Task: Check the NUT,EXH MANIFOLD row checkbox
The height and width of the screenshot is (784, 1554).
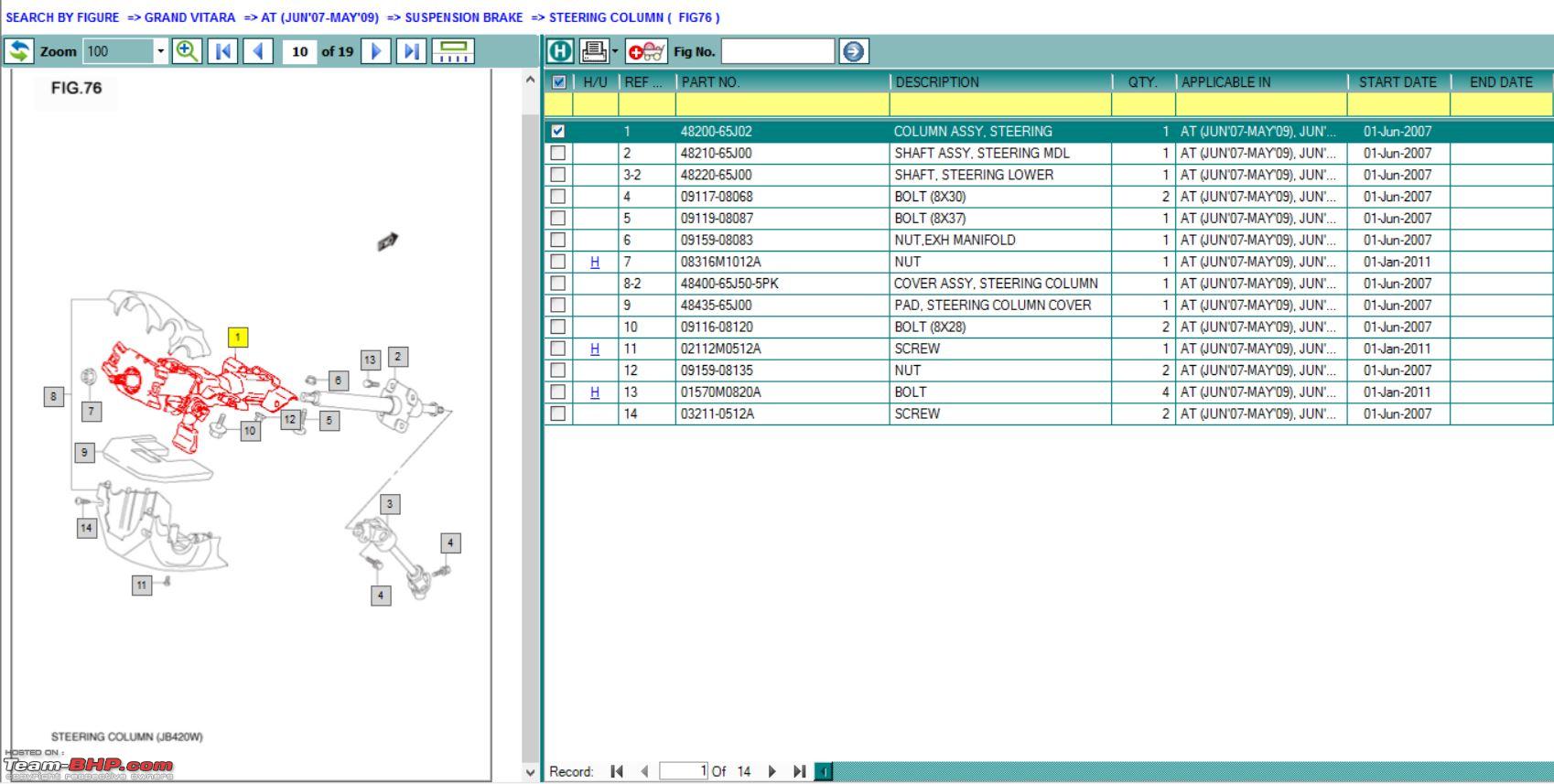Action: click(x=558, y=240)
